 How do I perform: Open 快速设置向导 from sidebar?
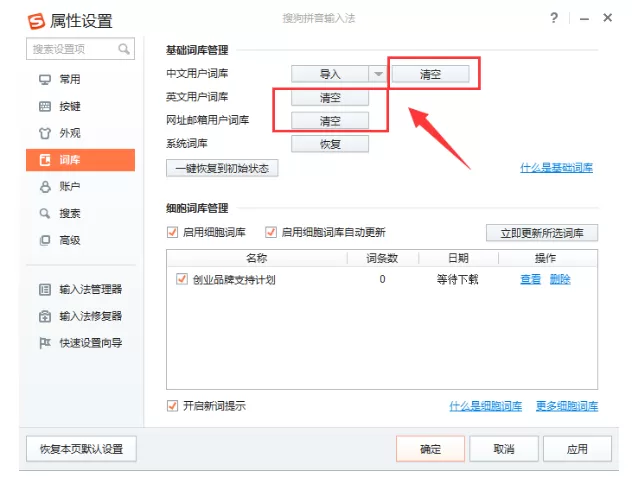81,343
